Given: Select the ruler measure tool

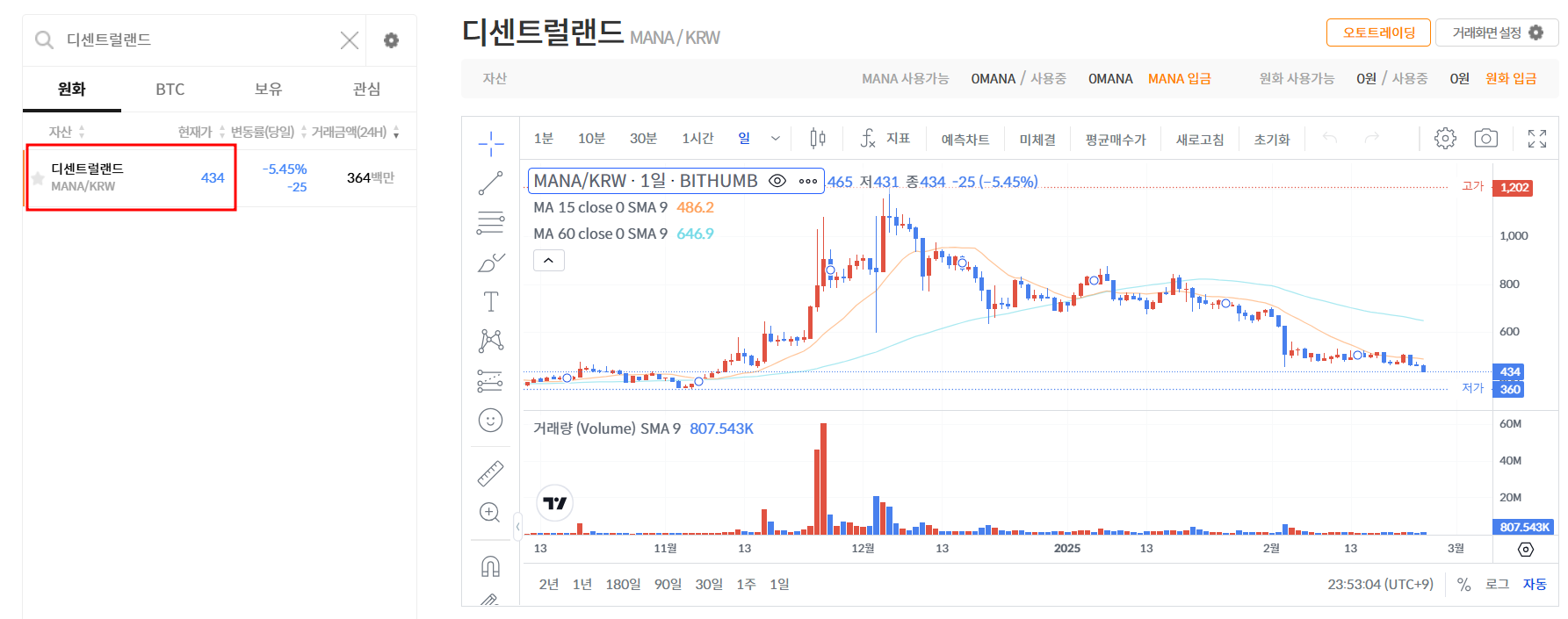Looking at the screenshot, I should tap(490, 473).
